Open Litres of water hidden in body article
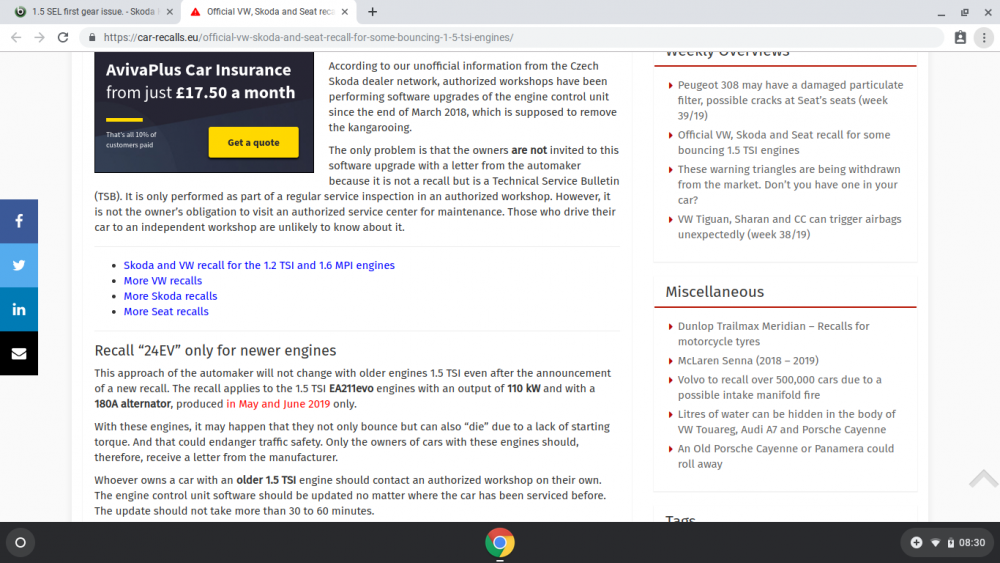 click(x=786, y=421)
